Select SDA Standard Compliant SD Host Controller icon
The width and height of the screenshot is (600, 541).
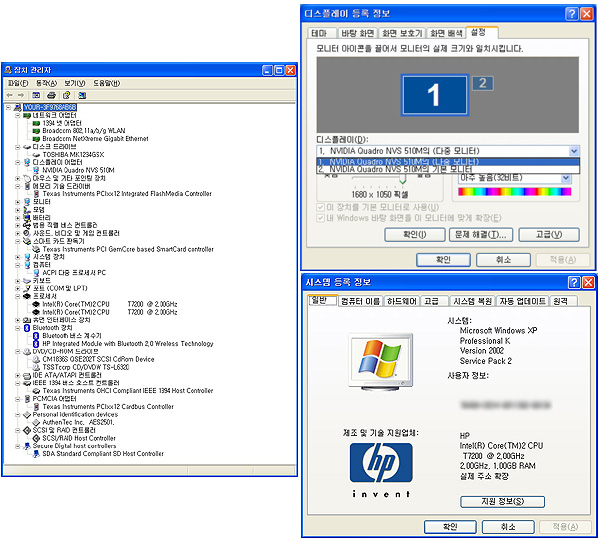tap(36, 454)
